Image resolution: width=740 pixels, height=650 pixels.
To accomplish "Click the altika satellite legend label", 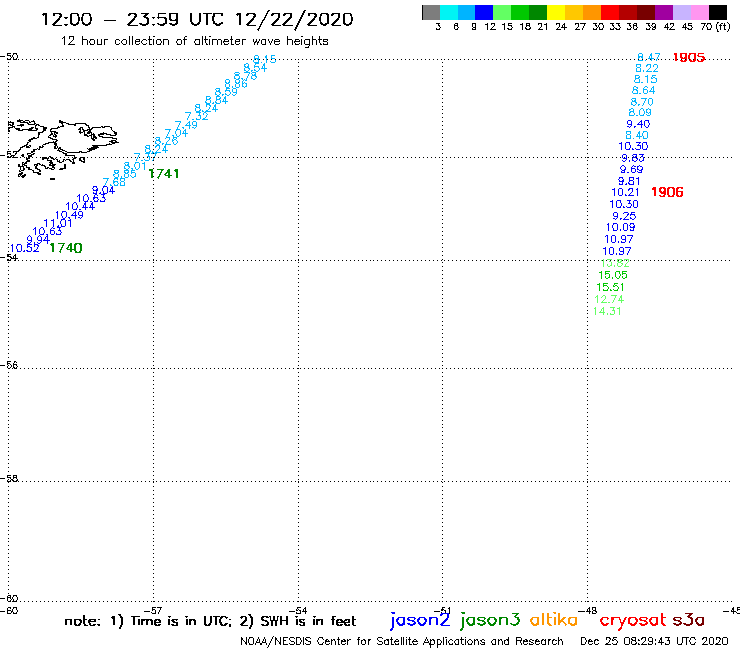I will [x=554, y=620].
